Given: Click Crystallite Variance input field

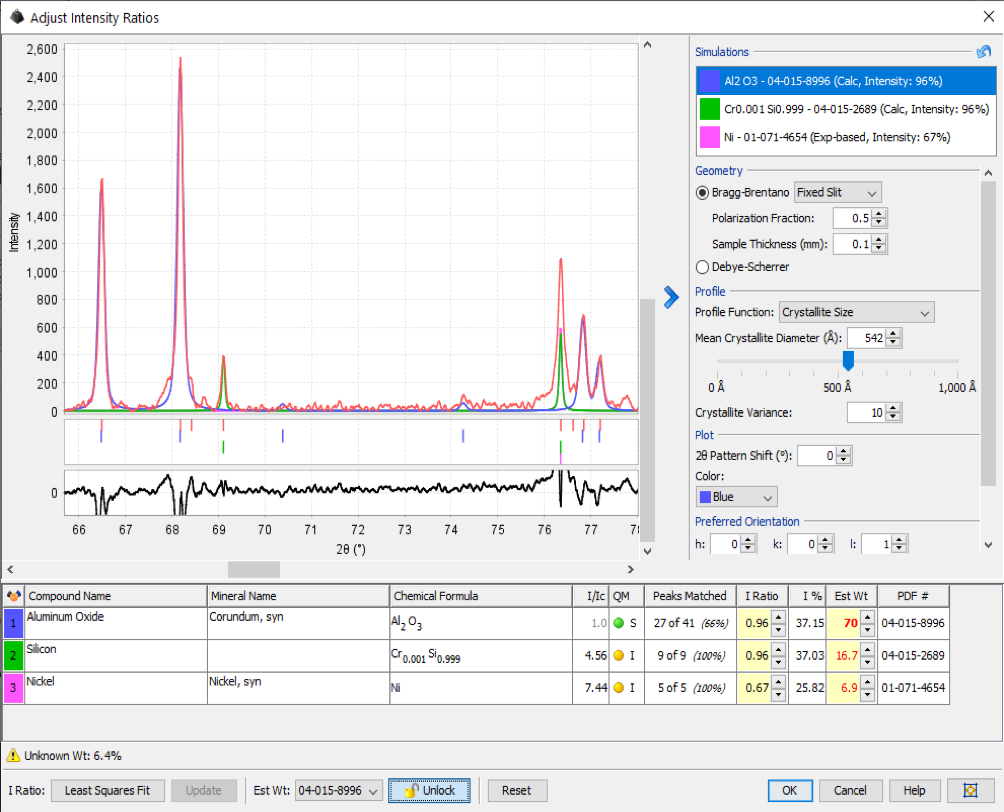Looking at the screenshot, I should [867, 413].
